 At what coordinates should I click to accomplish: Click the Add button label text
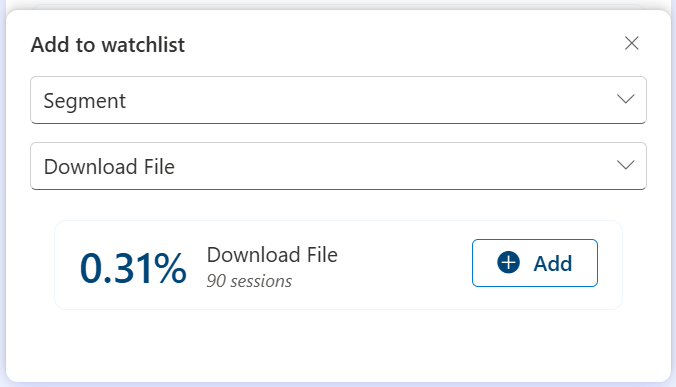[x=553, y=263]
